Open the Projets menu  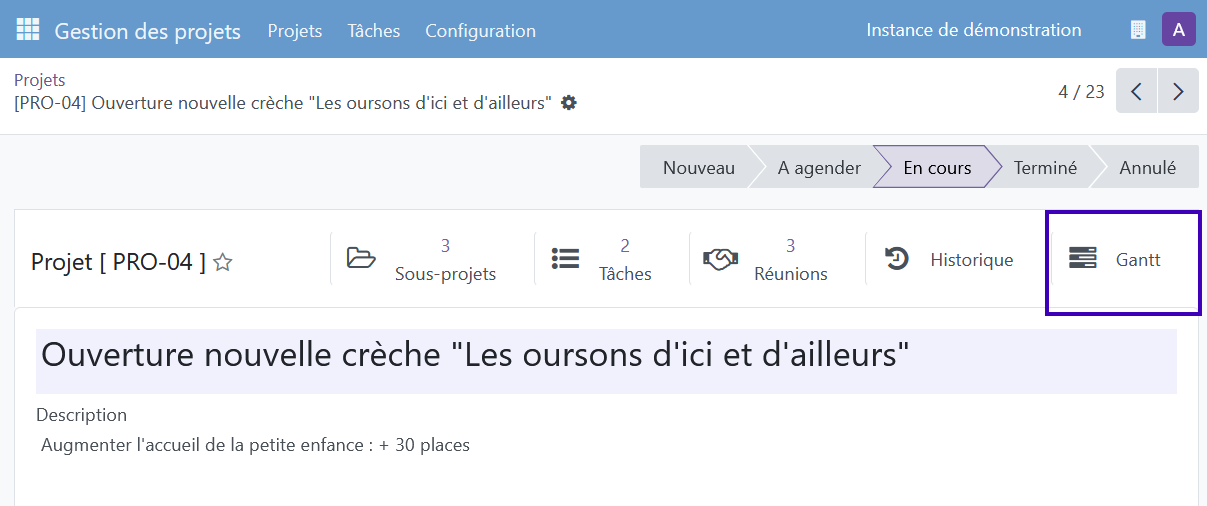[x=295, y=31]
